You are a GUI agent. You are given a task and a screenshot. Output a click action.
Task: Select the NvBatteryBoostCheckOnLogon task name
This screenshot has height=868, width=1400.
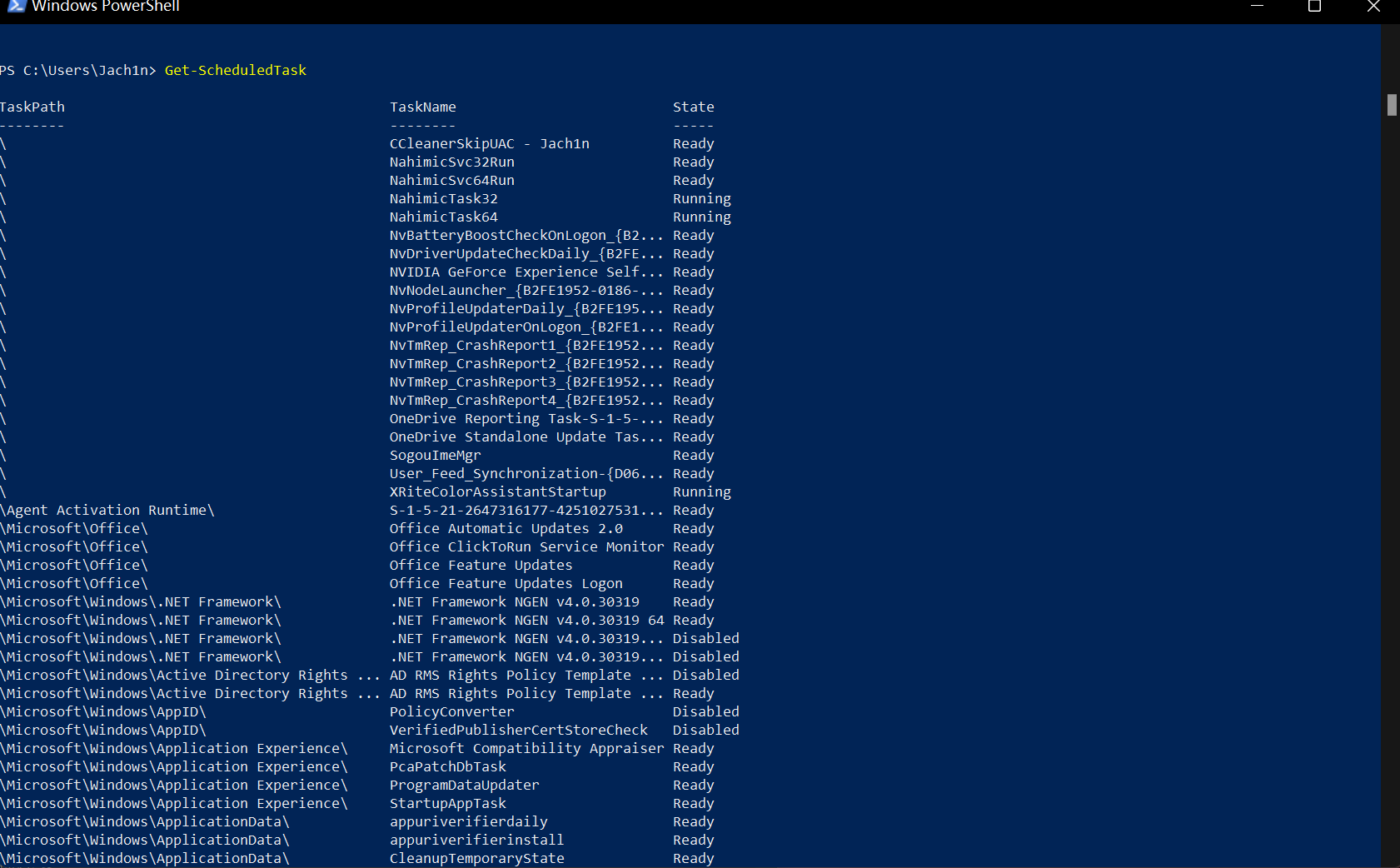click(527, 235)
